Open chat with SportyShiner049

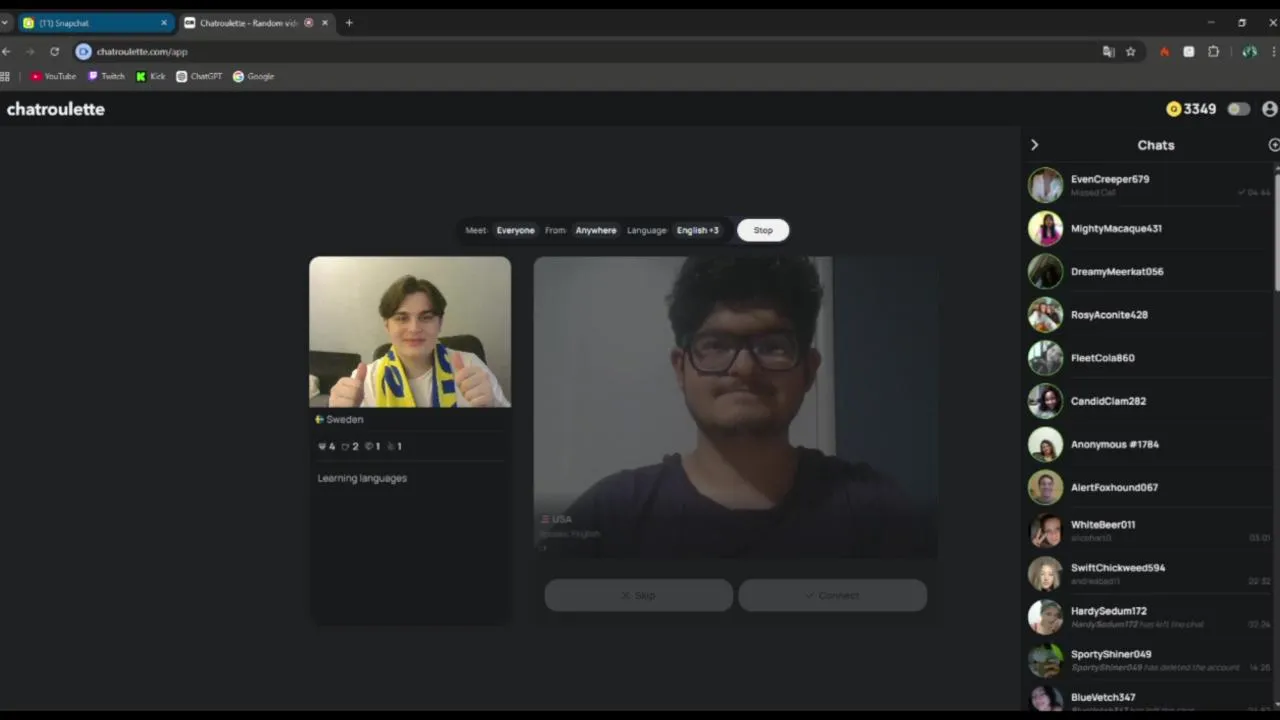pos(1150,660)
